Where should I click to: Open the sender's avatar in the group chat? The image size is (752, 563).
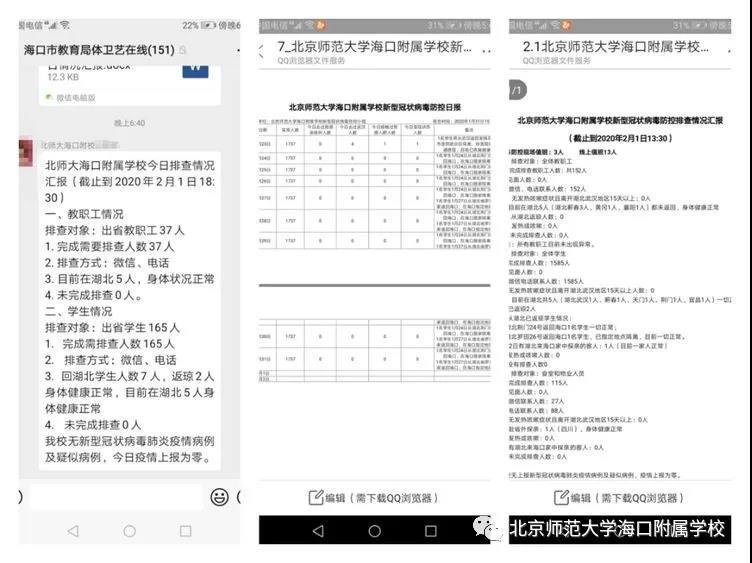click(x=26, y=152)
